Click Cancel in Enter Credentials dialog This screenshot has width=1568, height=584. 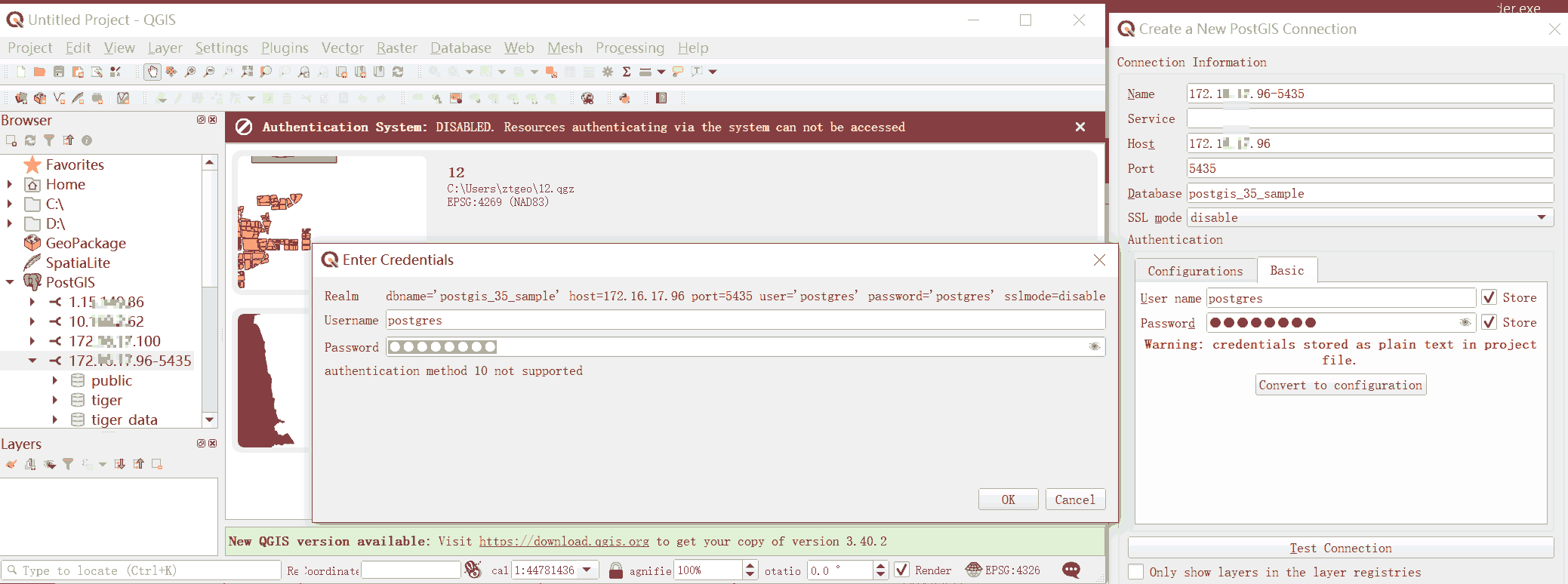[x=1075, y=499]
